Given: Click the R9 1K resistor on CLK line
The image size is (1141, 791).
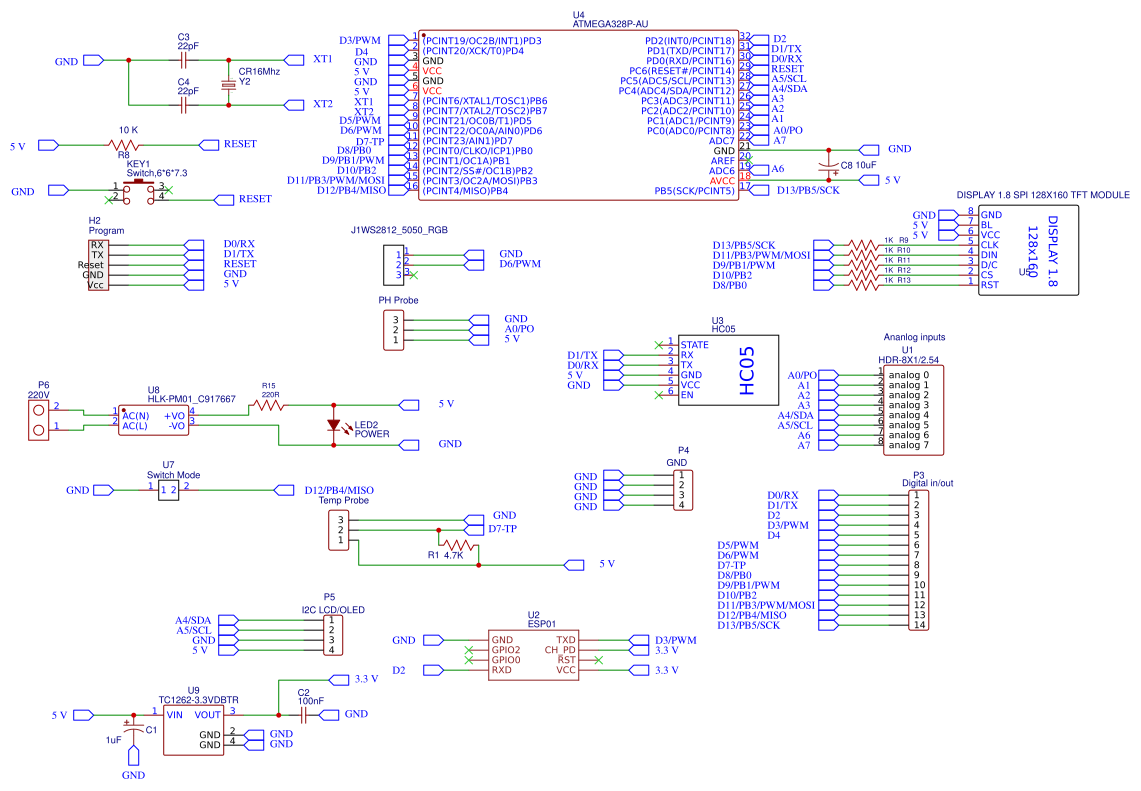Looking at the screenshot, I should (863, 245).
